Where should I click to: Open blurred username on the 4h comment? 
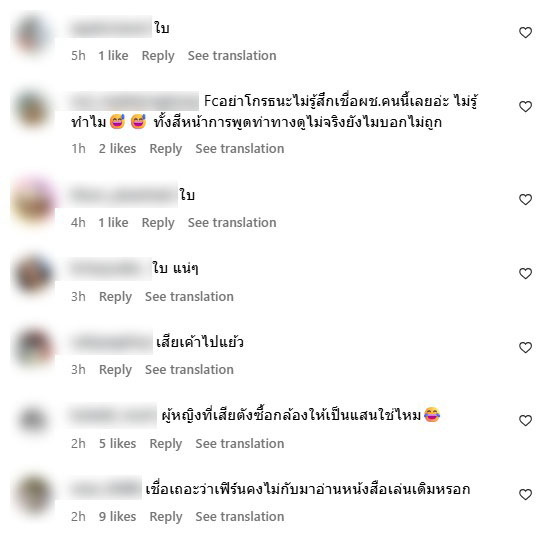[123, 195]
